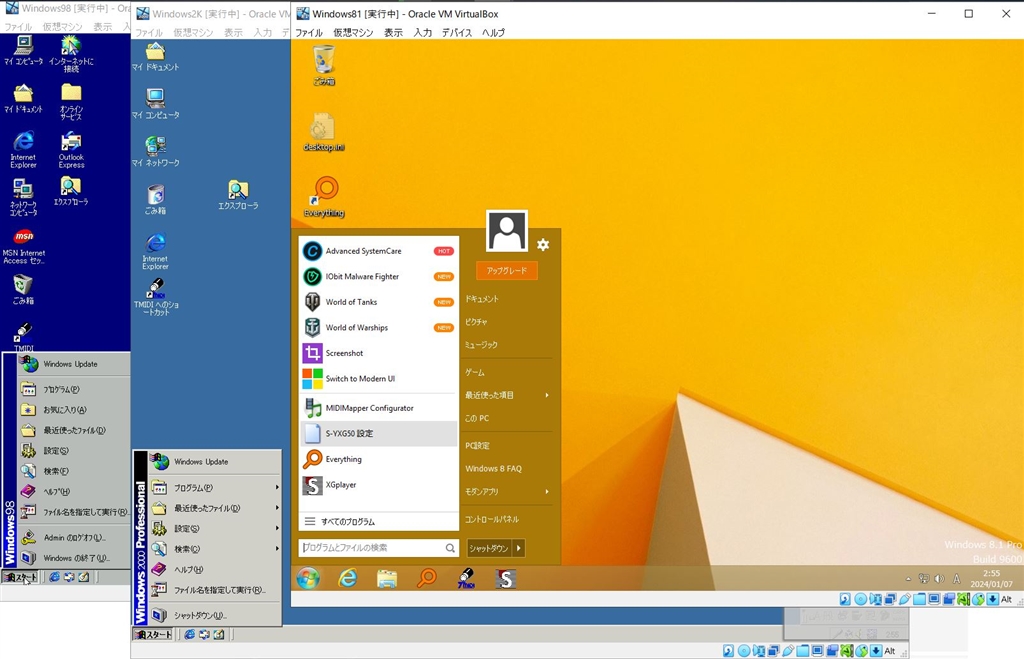The height and width of the screenshot is (659, 1024).
Task: Open the start menu settings gear icon
Action: point(543,244)
